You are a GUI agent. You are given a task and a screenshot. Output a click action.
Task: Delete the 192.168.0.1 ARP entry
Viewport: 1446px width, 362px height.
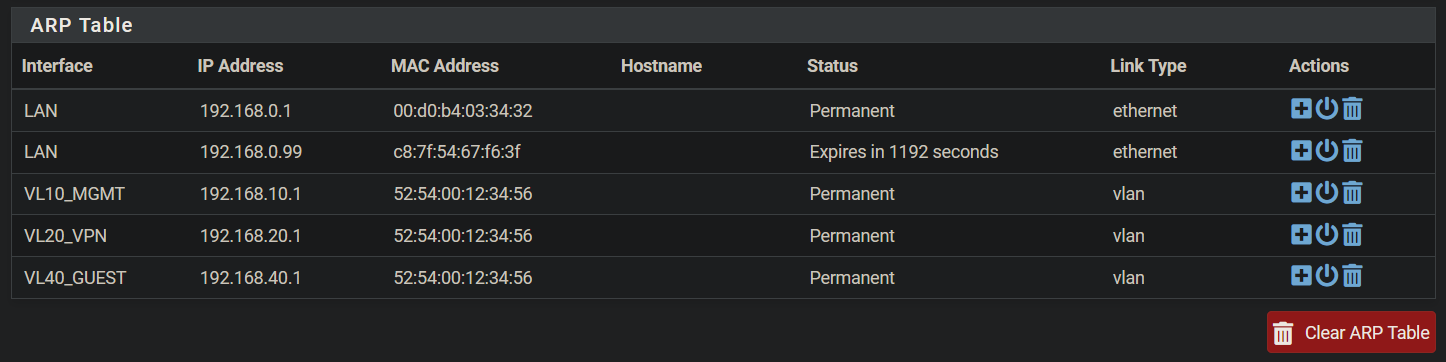coord(1352,109)
